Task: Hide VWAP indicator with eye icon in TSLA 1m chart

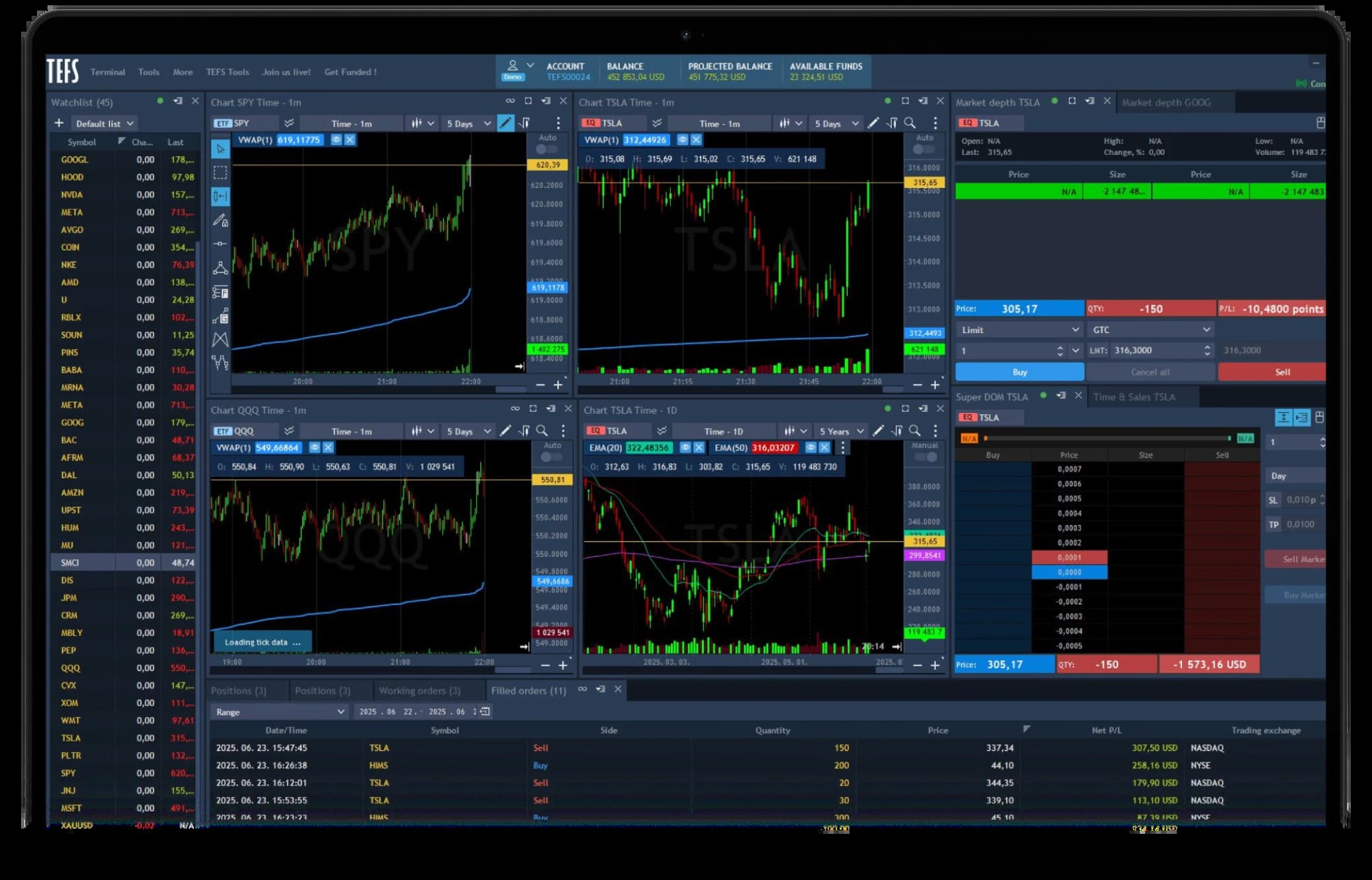Action: (x=683, y=140)
